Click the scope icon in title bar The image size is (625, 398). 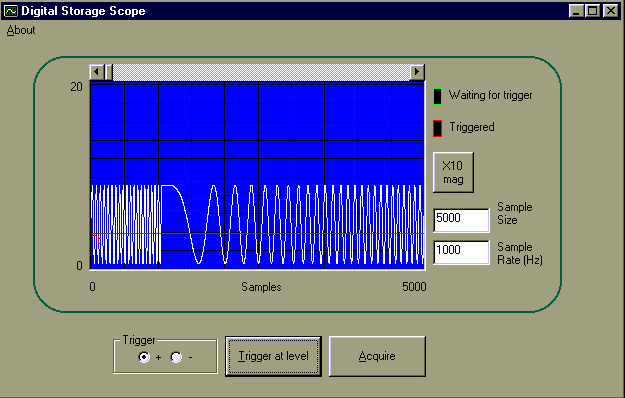tap(11, 11)
